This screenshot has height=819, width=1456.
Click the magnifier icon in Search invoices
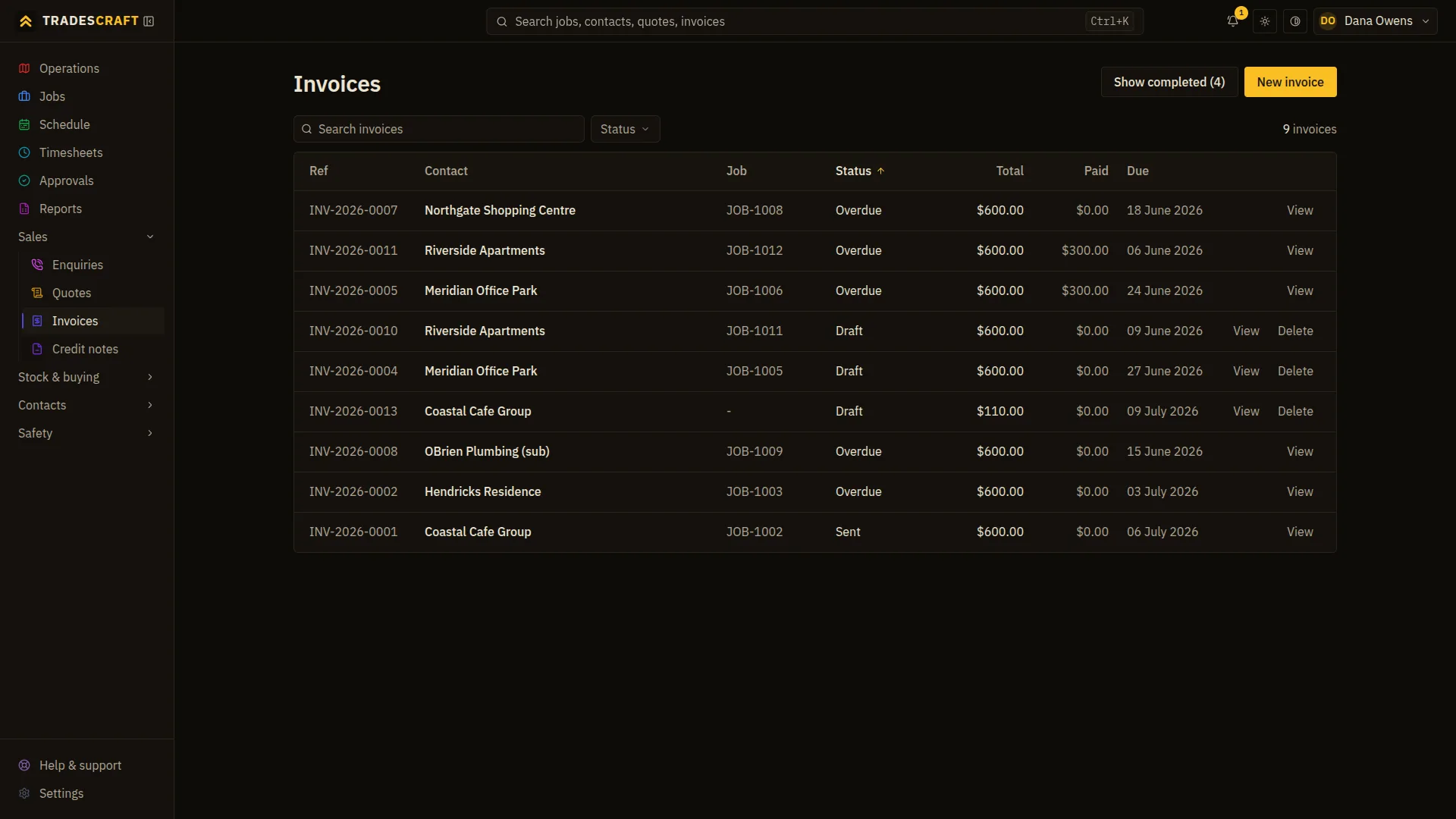[307, 129]
